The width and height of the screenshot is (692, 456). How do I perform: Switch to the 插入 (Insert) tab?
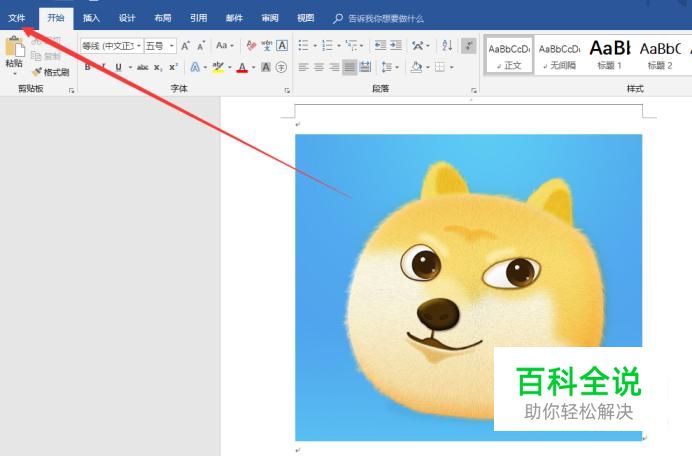tap(91, 18)
